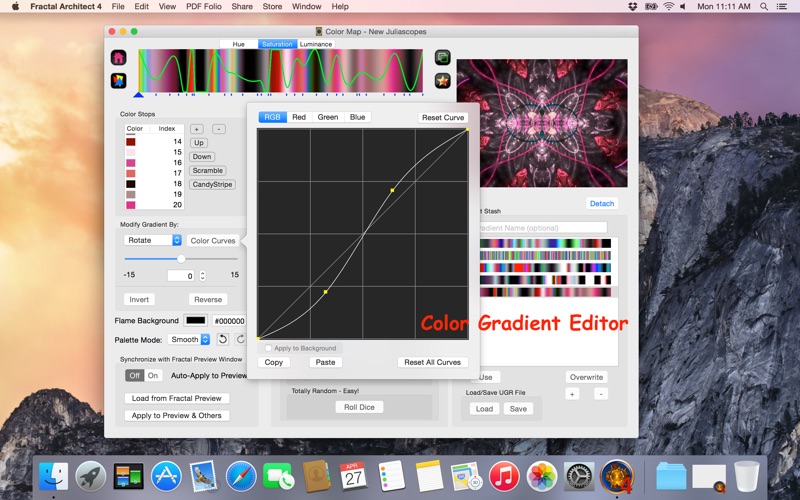Click the fractal preview thumbnail image

point(542,123)
